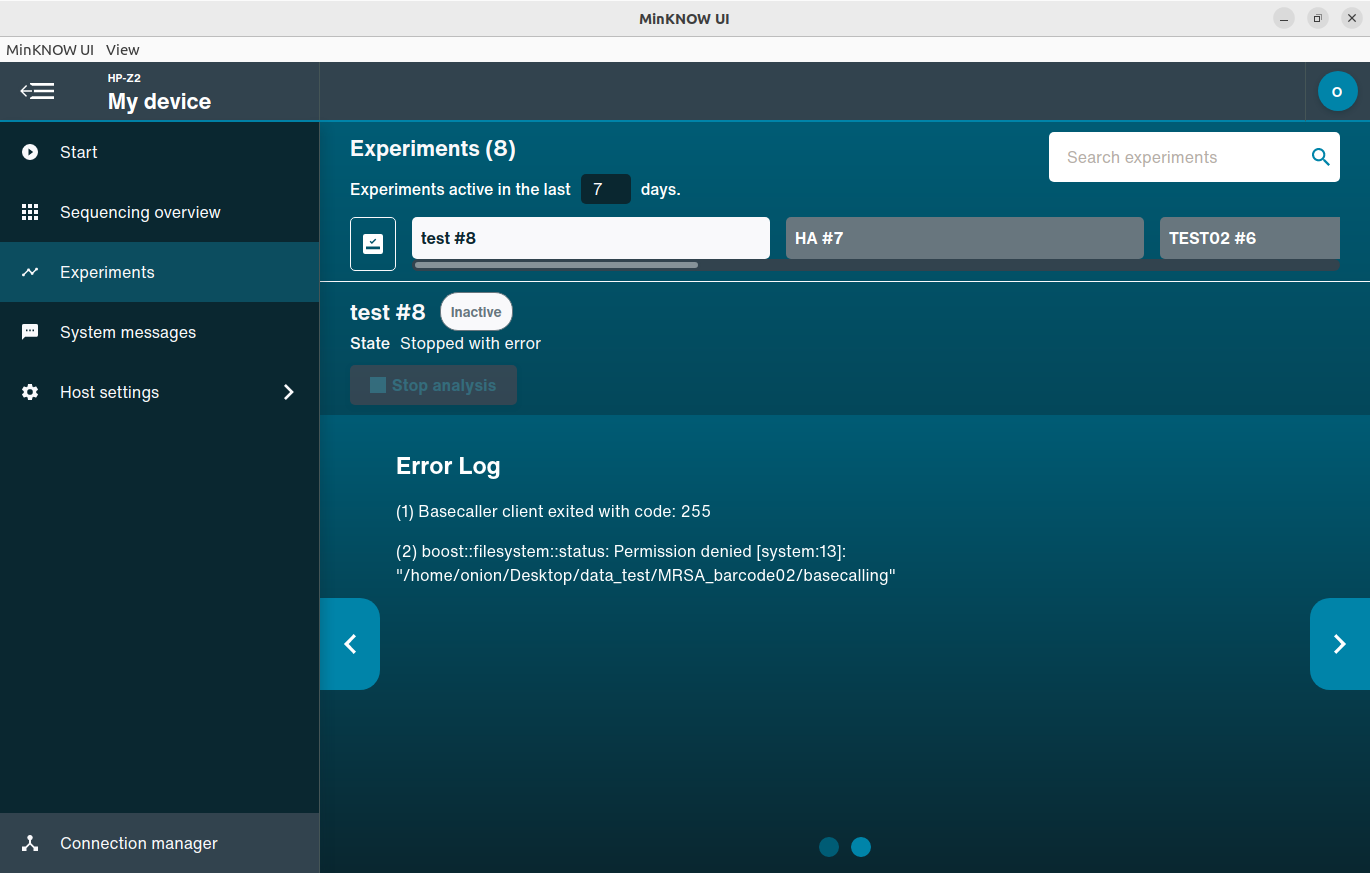Click the Host settings gear icon

click(x=30, y=392)
